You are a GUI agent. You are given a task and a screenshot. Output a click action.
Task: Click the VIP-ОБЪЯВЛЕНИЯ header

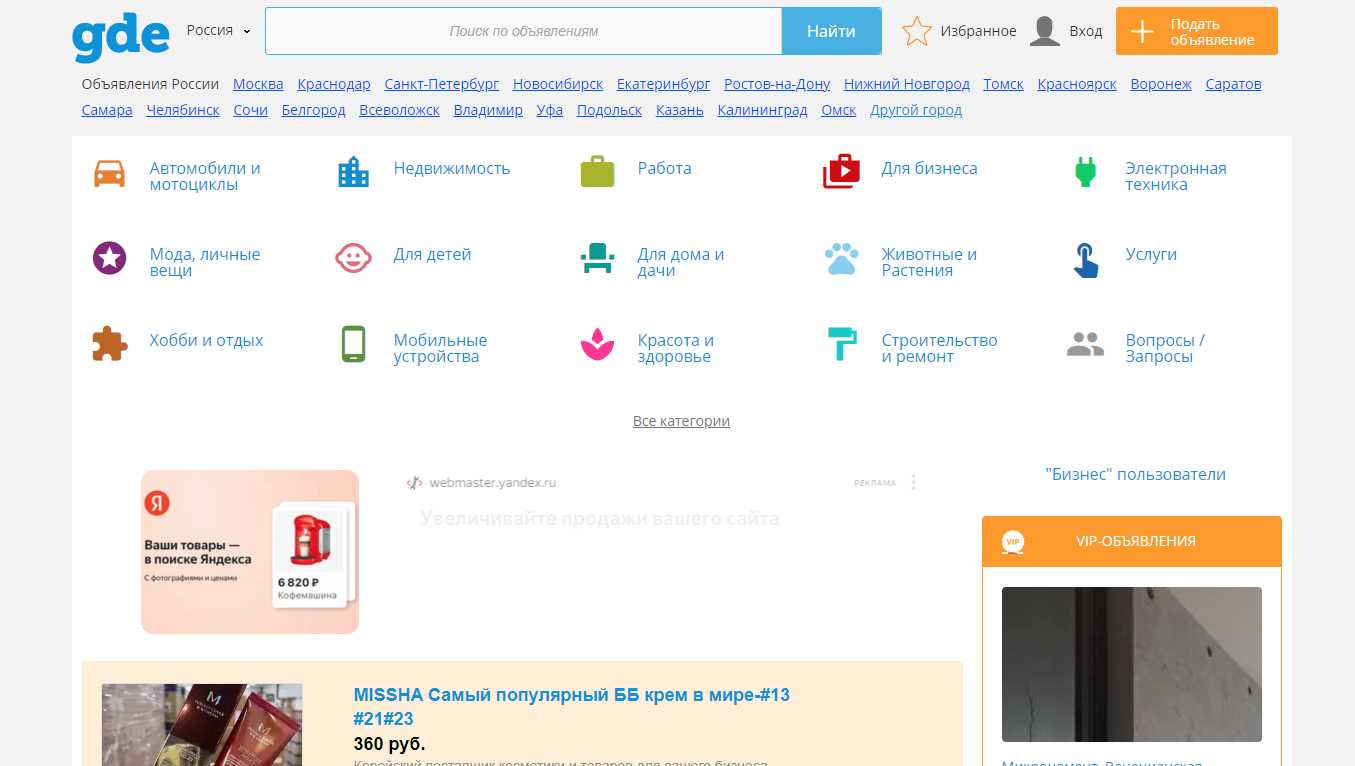1132,541
